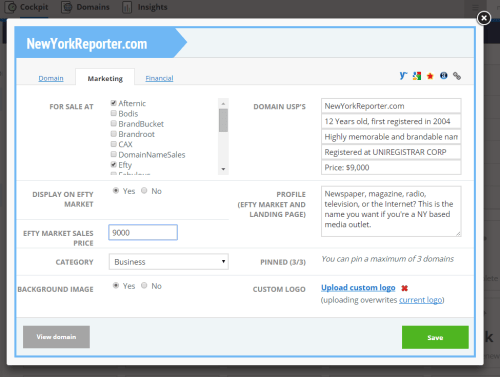This screenshot has height=377, width=500.
Task: Click the orange star favorite icon
Action: [x=430, y=76]
